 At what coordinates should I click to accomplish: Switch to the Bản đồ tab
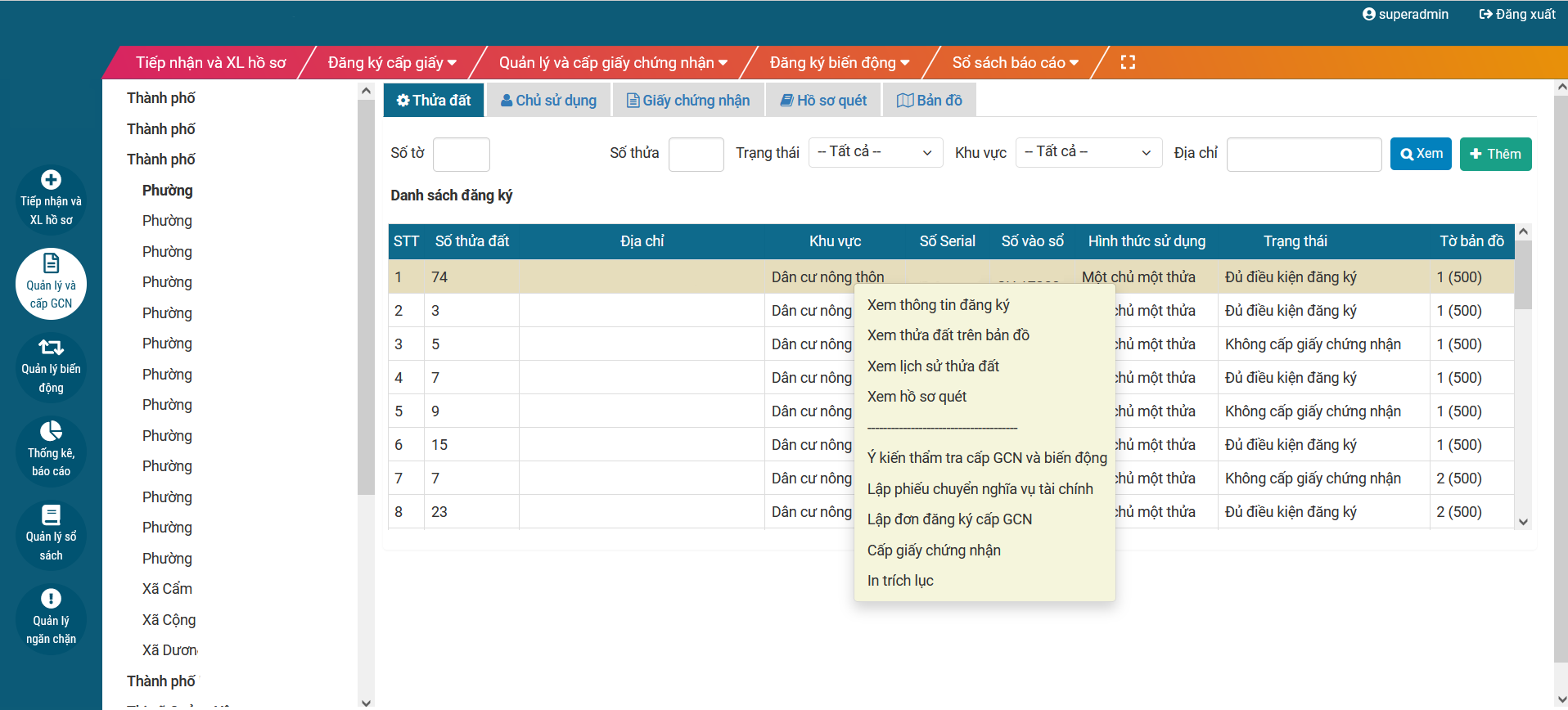929,101
